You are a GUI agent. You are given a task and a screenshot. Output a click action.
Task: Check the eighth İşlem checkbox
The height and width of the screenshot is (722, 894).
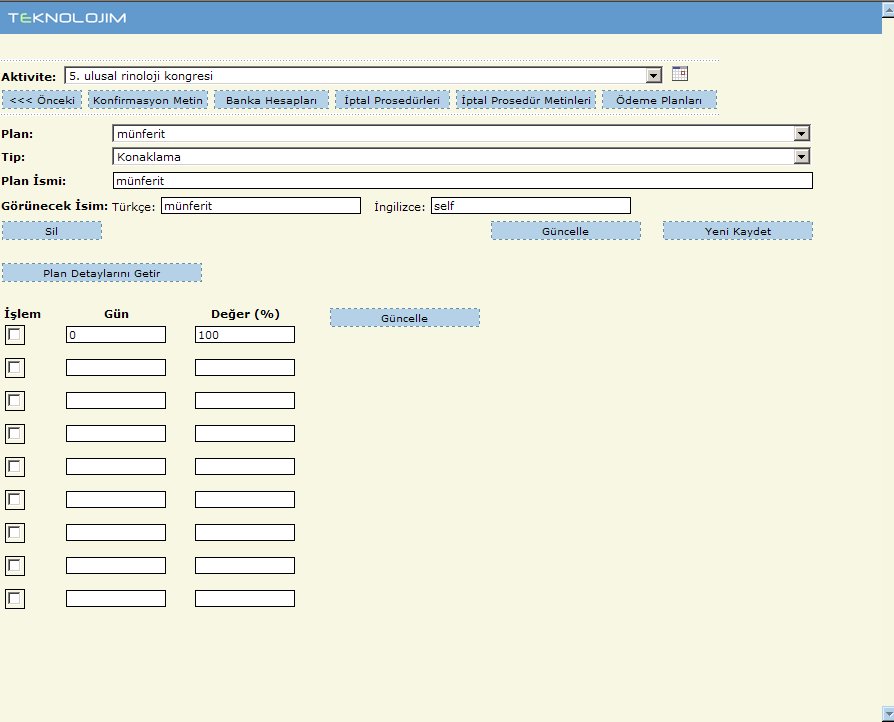(x=15, y=566)
